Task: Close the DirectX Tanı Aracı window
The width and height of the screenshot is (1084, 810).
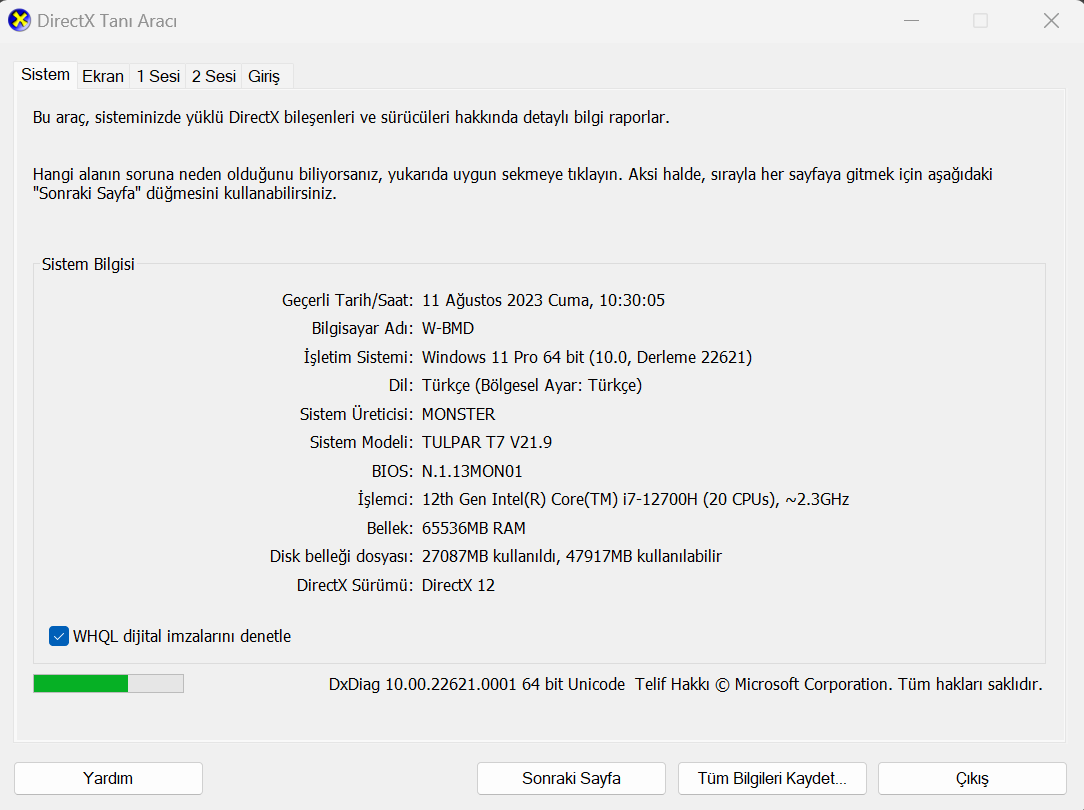Action: tap(1052, 21)
